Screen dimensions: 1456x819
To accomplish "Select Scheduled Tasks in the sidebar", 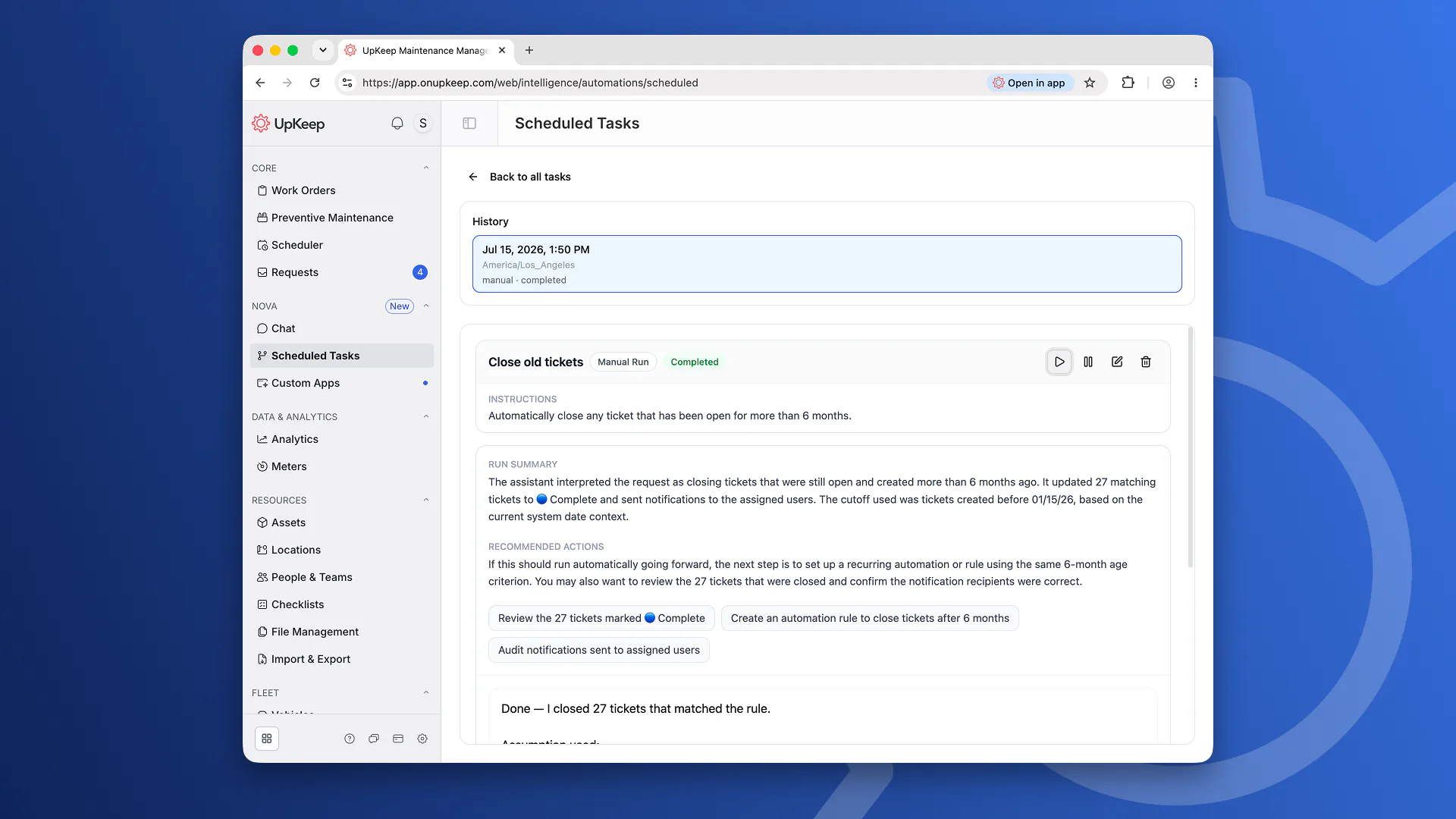I will click(342, 356).
